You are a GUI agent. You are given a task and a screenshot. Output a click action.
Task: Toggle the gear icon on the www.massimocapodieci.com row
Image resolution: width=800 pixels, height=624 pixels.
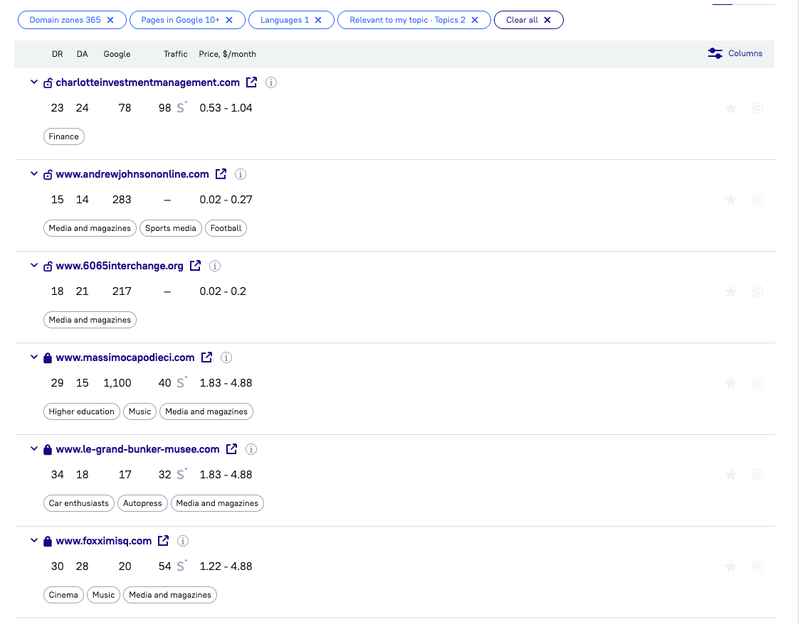757,382
